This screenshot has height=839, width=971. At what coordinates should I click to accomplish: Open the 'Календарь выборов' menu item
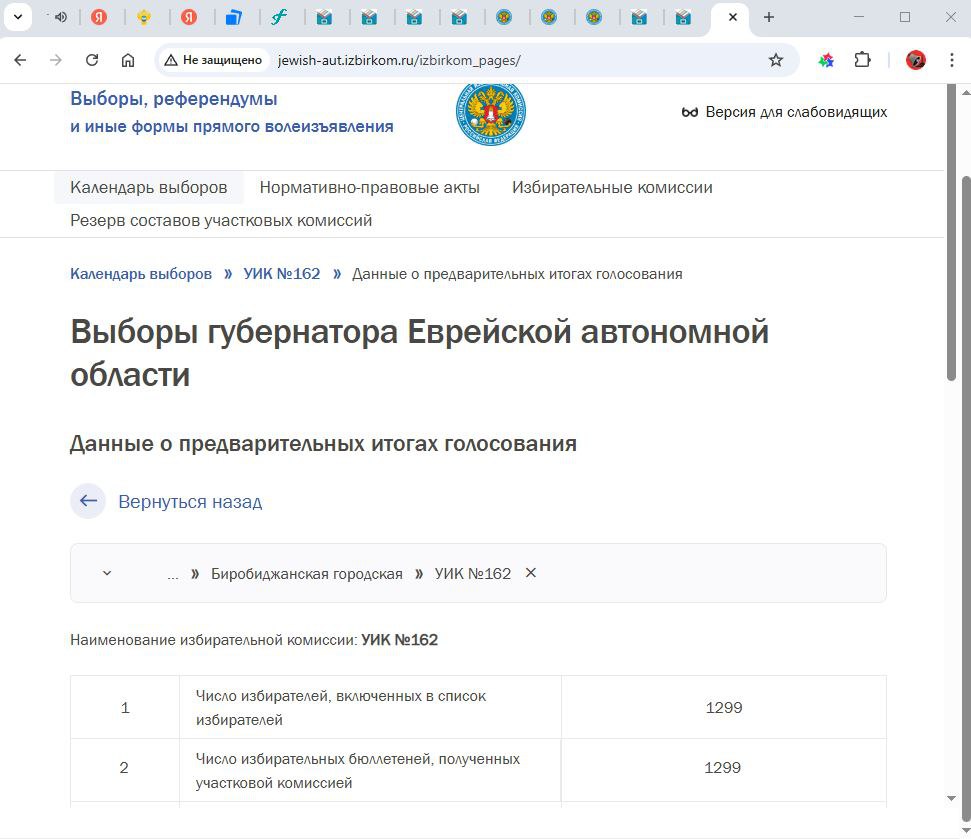pyautogui.click(x=149, y=187)
